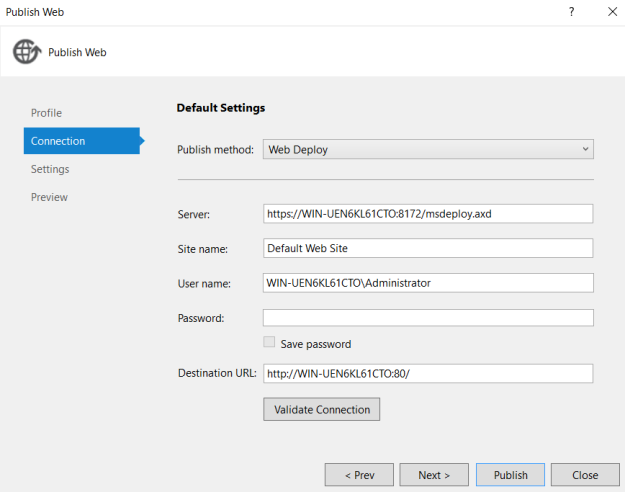
Task: Close the dialog with the X icon
Action: (611, 12)
